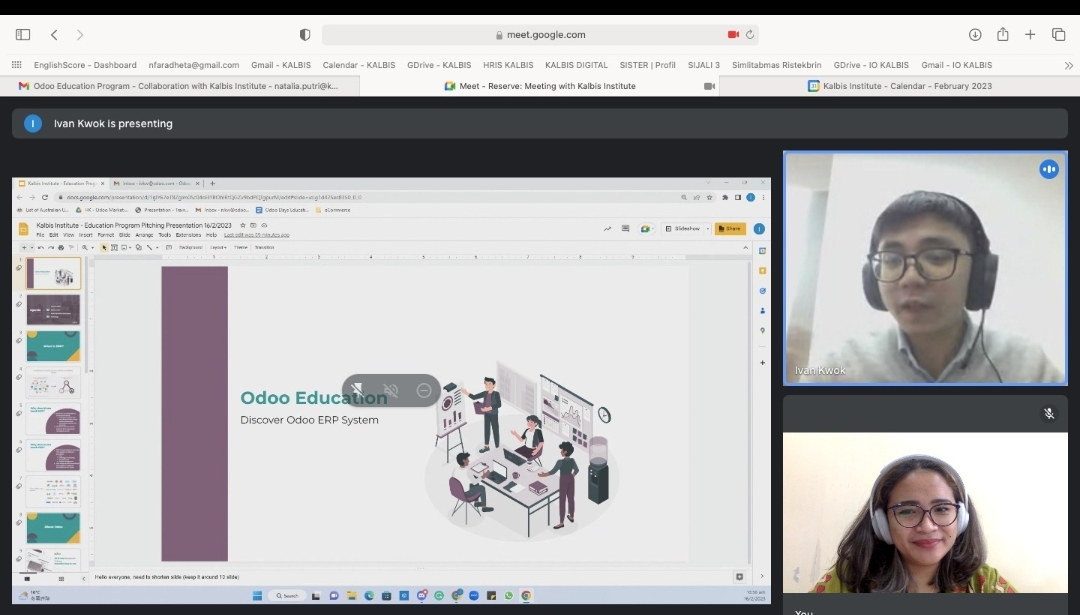
Task: Collapse the filmstrip with left chevron
Action: click(84, 578)
